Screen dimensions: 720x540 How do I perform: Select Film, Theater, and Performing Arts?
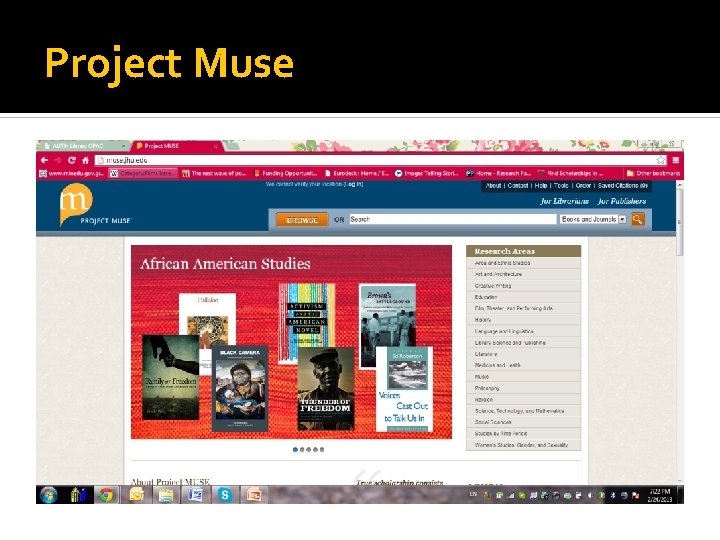pos(523,308)
